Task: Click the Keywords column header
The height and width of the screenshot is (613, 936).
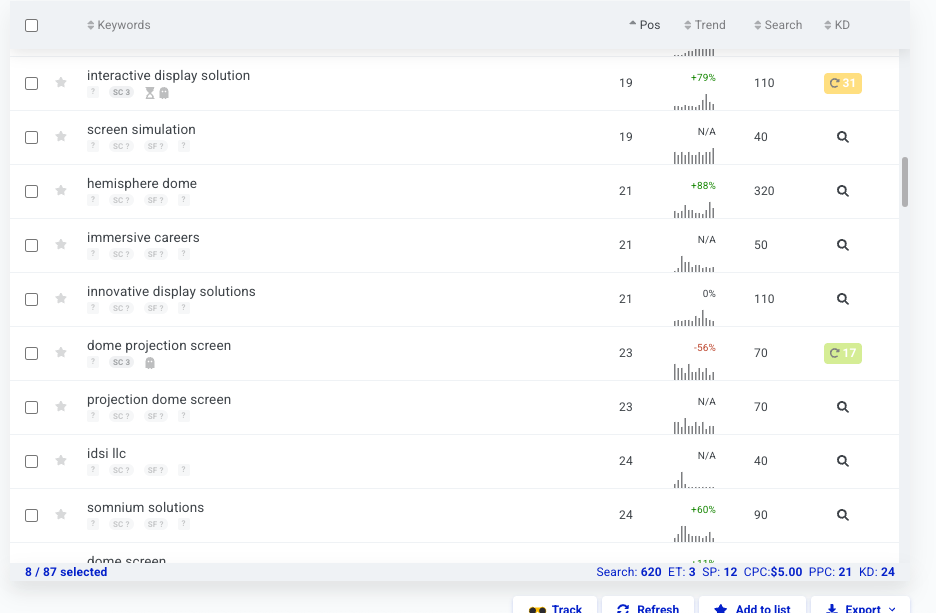Action: [118, 24]
